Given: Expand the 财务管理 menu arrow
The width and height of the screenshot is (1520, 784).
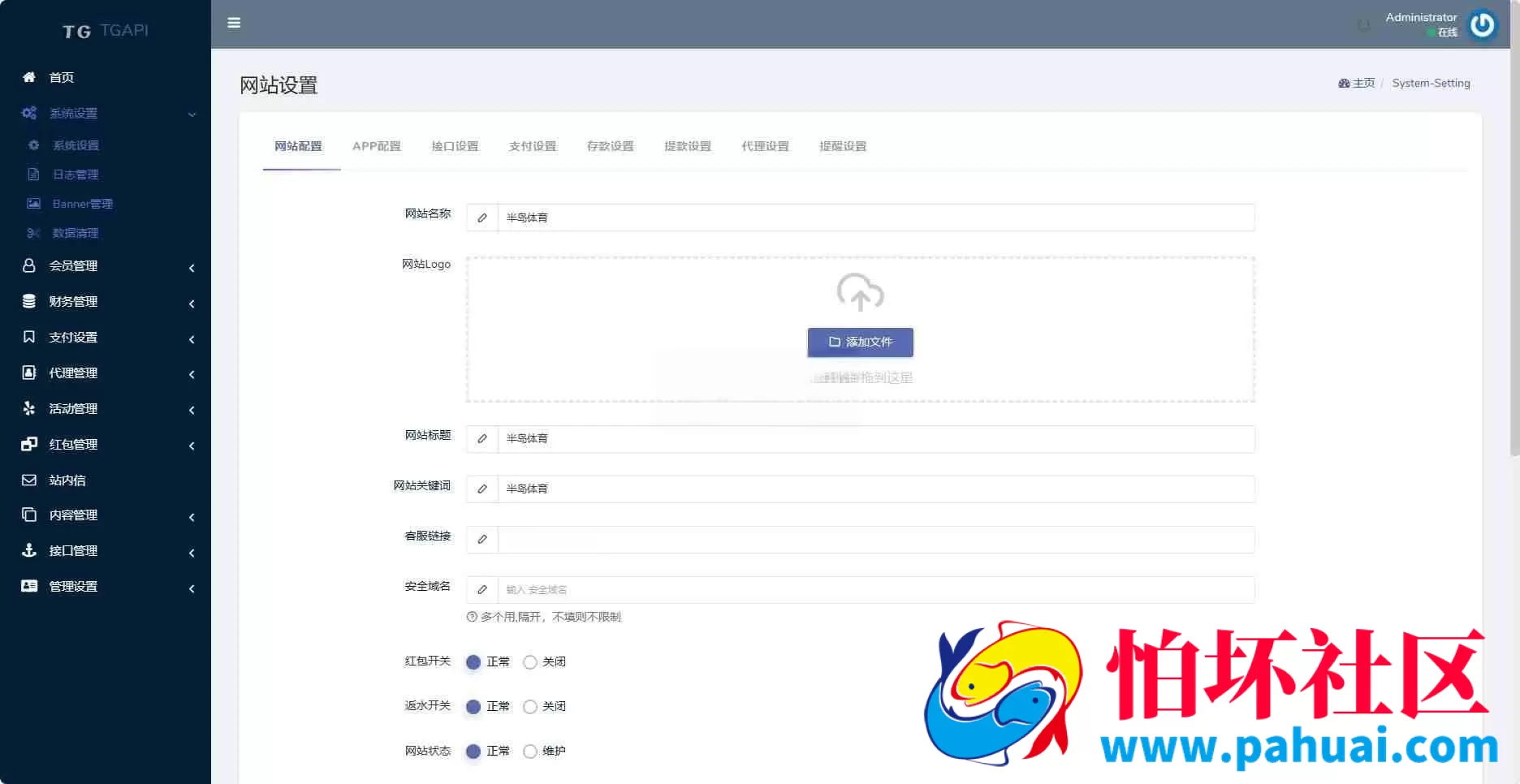Looking at the screenshot, I should click(x=192, y=304).
